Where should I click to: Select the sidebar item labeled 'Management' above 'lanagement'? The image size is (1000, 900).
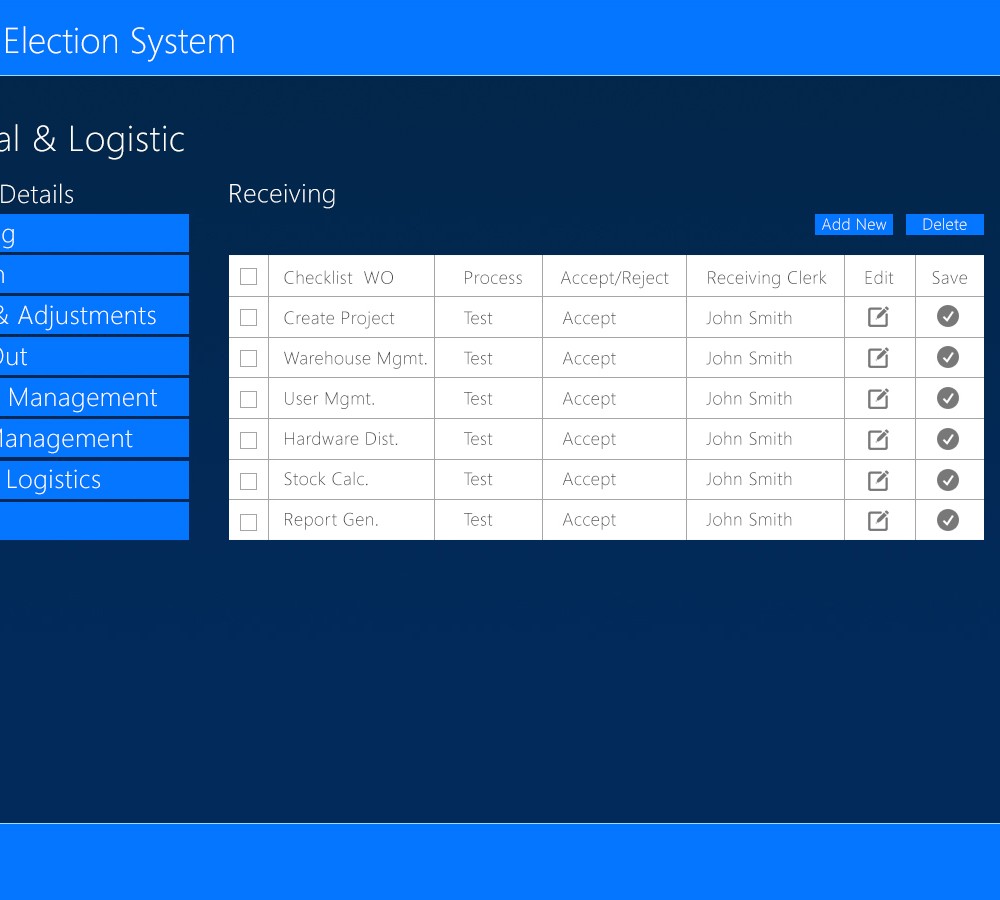94,397
